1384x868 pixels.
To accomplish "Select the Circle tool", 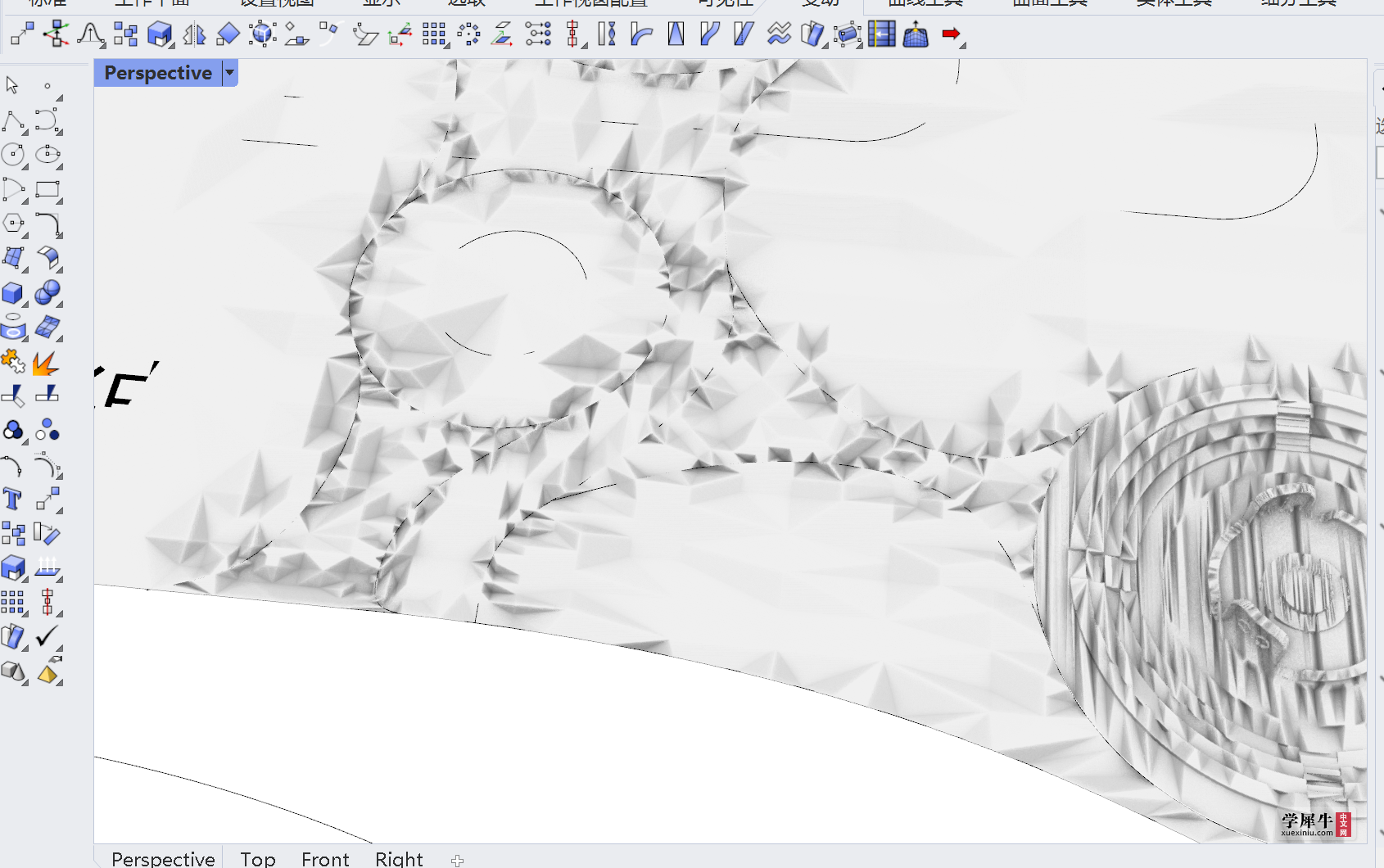I will point(13,155).
